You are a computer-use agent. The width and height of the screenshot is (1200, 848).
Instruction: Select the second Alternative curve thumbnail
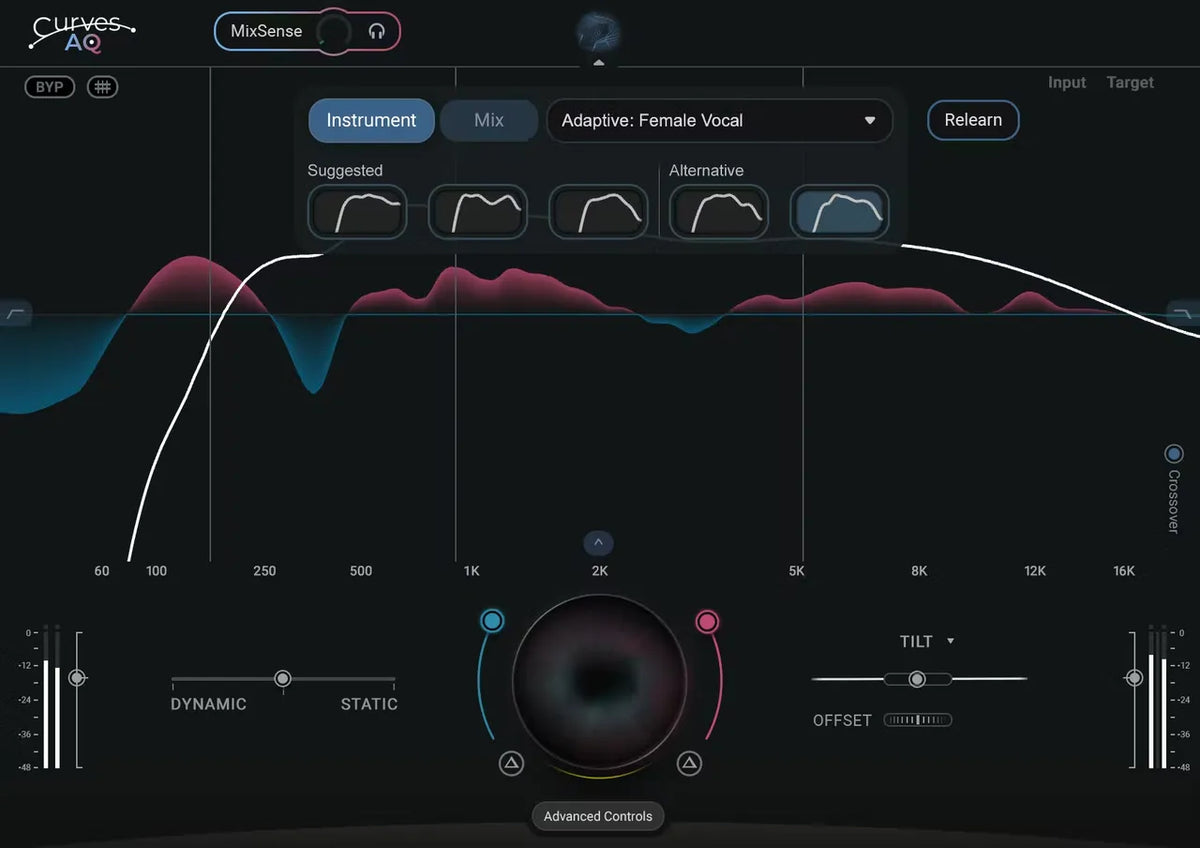[839, 212]
